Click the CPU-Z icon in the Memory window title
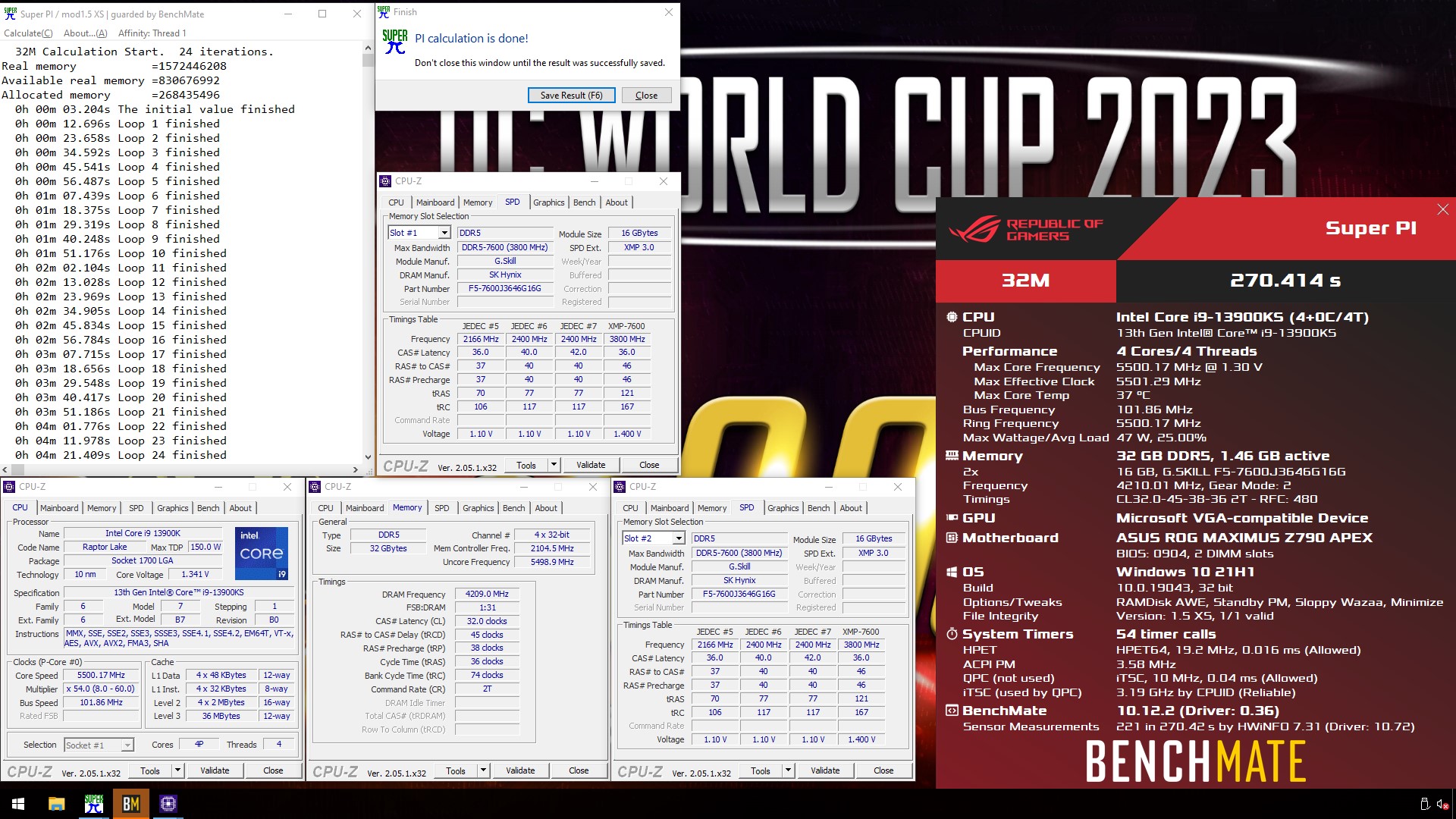The image size is (1456, 819). pos(315,487)
